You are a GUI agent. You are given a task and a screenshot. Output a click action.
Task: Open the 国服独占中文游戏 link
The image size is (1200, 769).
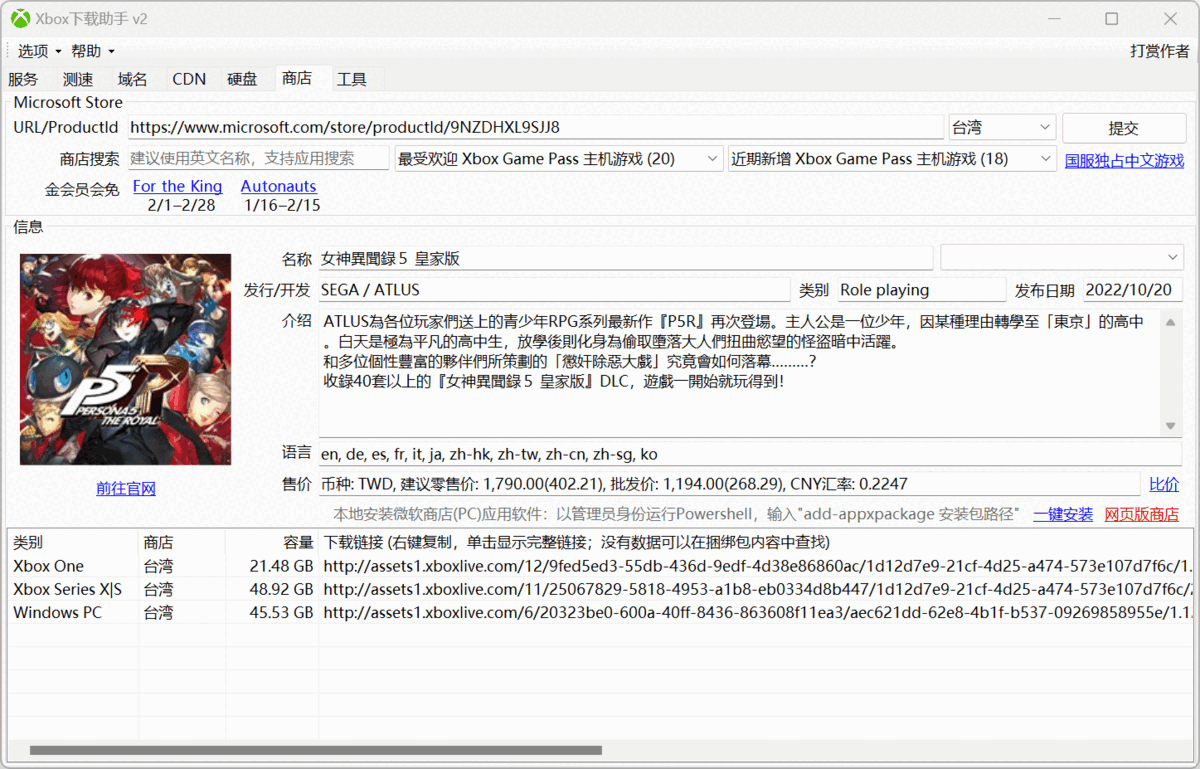[x=1124, y=160]
